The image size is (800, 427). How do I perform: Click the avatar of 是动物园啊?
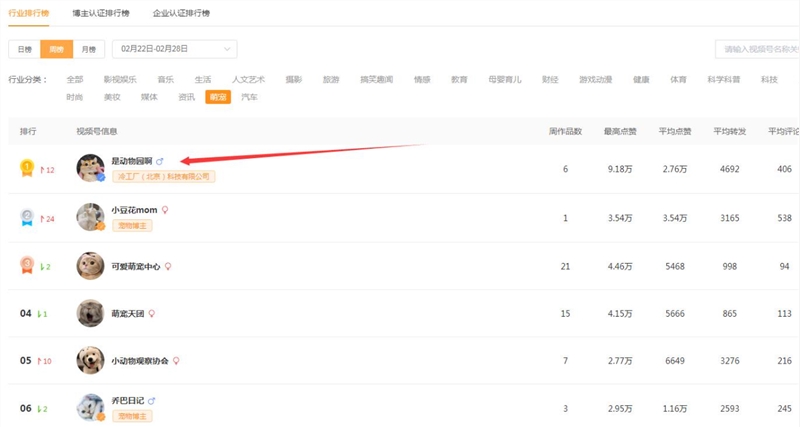click(91, 168)
